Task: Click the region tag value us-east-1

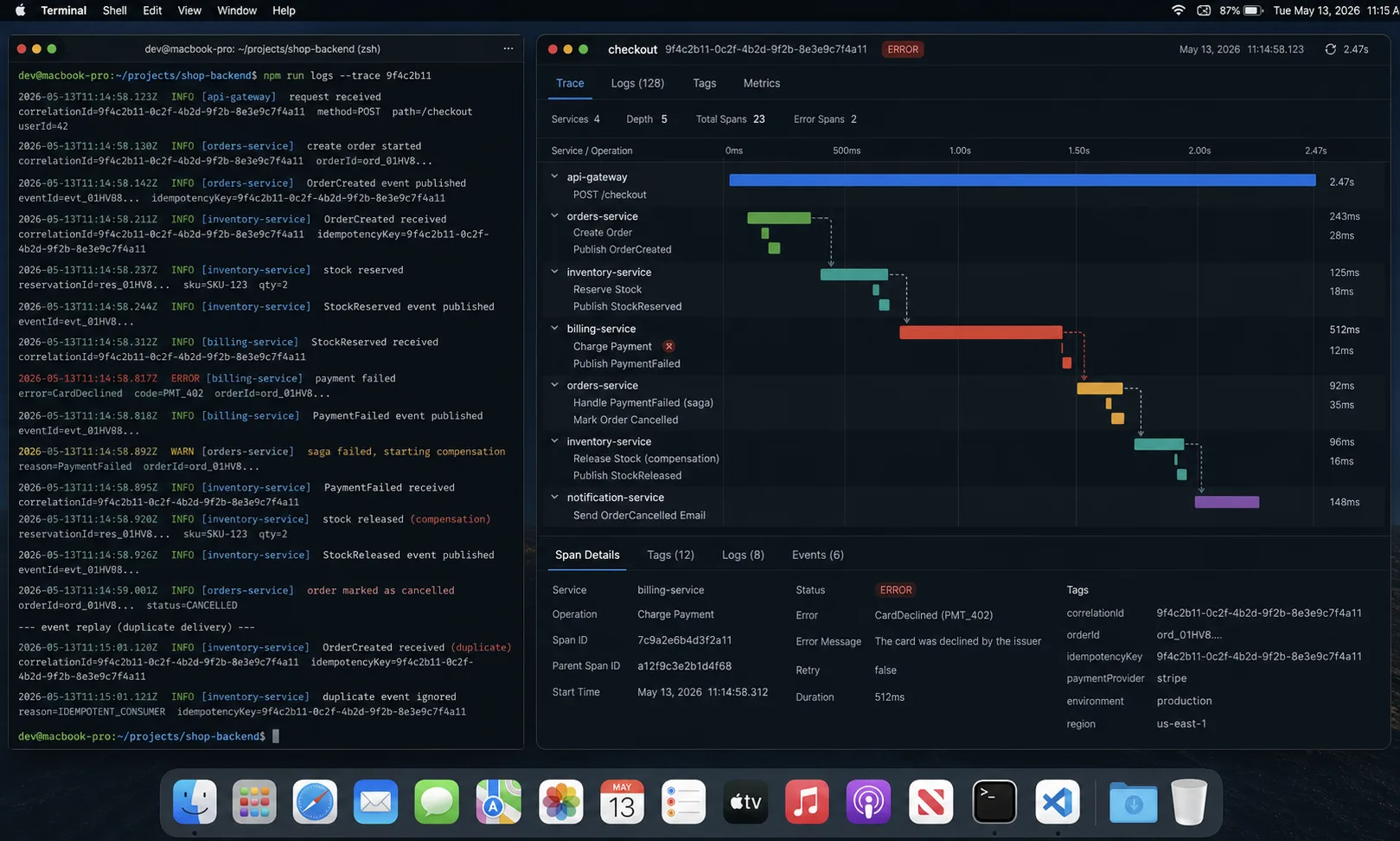Action: pos(1181,723)
